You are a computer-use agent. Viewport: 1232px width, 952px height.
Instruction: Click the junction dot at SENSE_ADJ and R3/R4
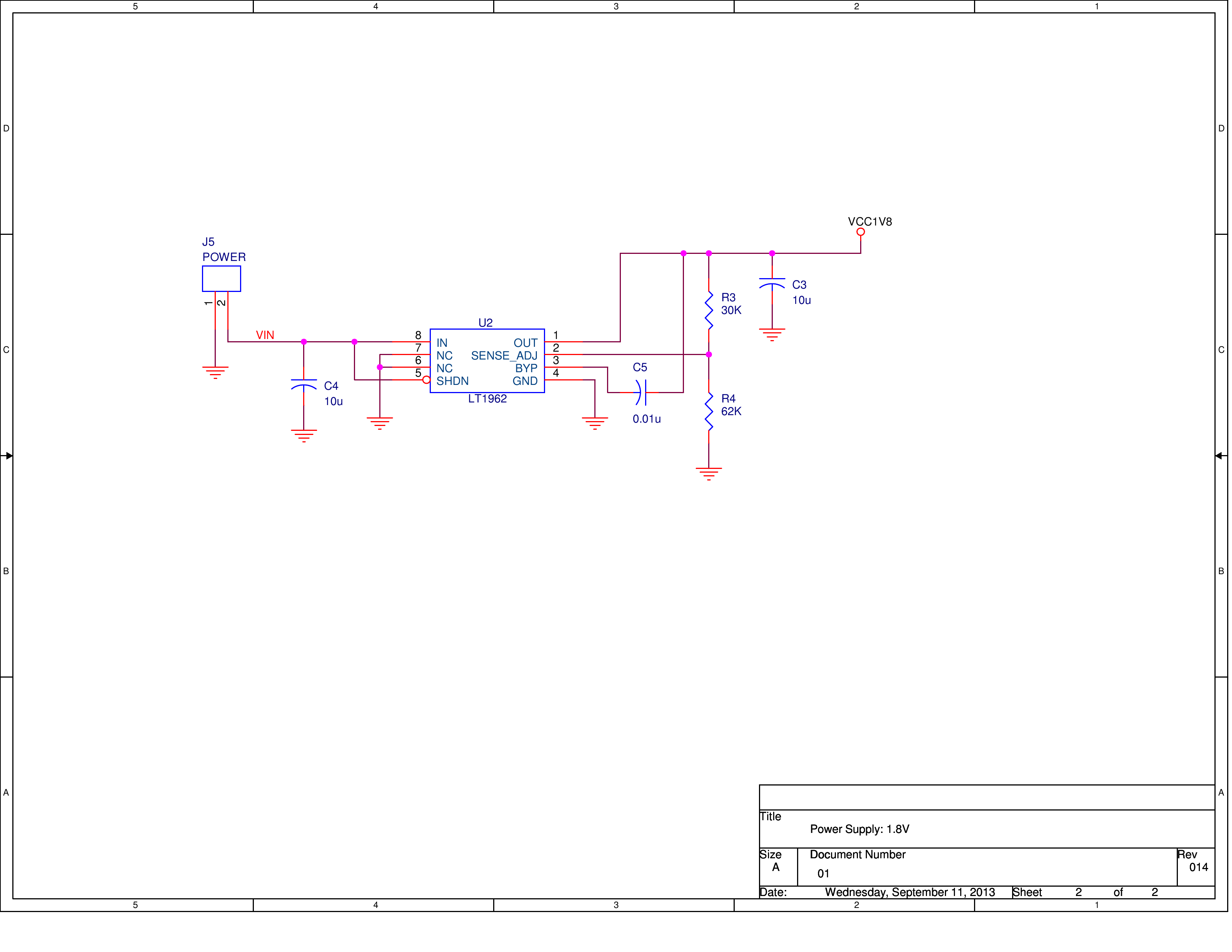tap(709, 354)
